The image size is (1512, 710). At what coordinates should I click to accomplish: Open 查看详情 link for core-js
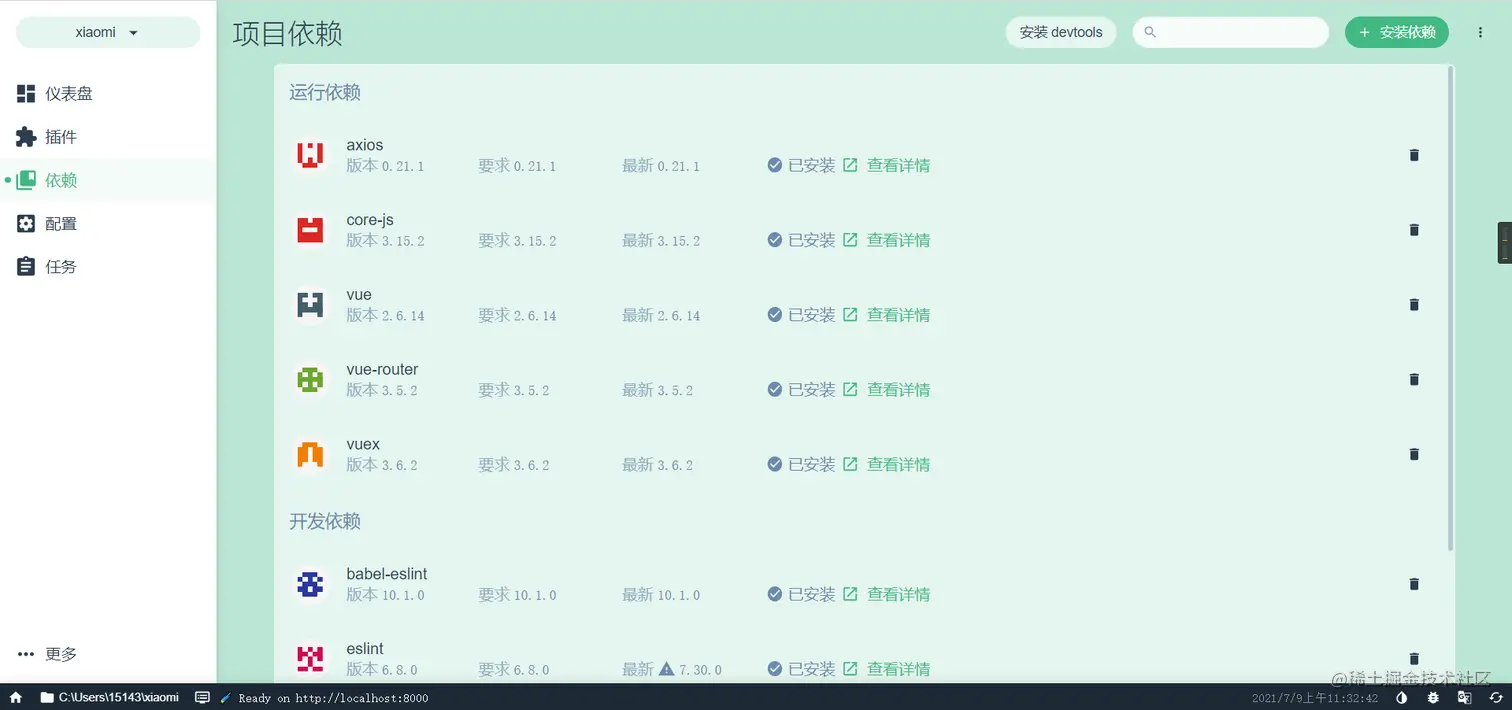[887, 240]
